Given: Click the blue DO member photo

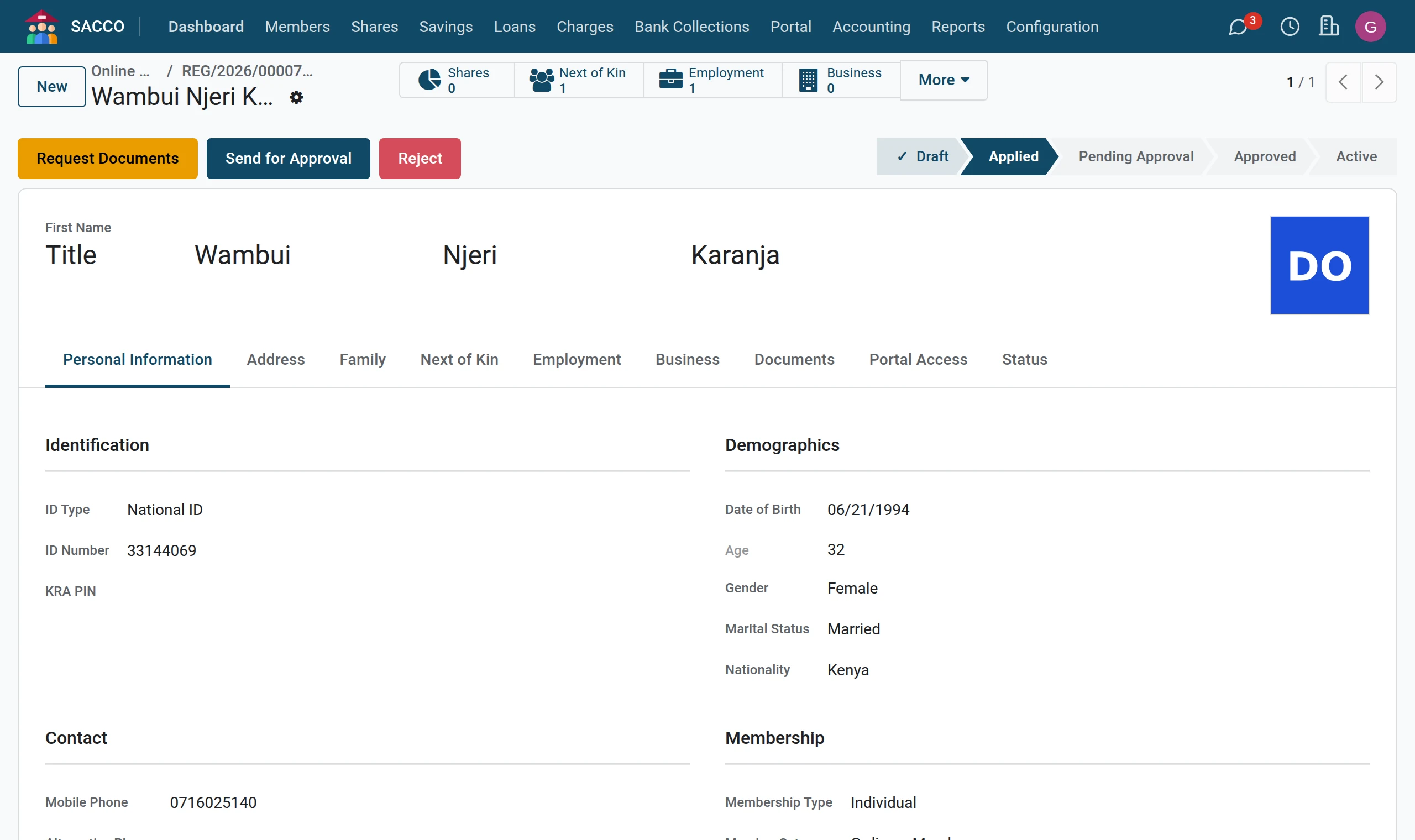Looking at the screenshot, I should coord(1319,265).
